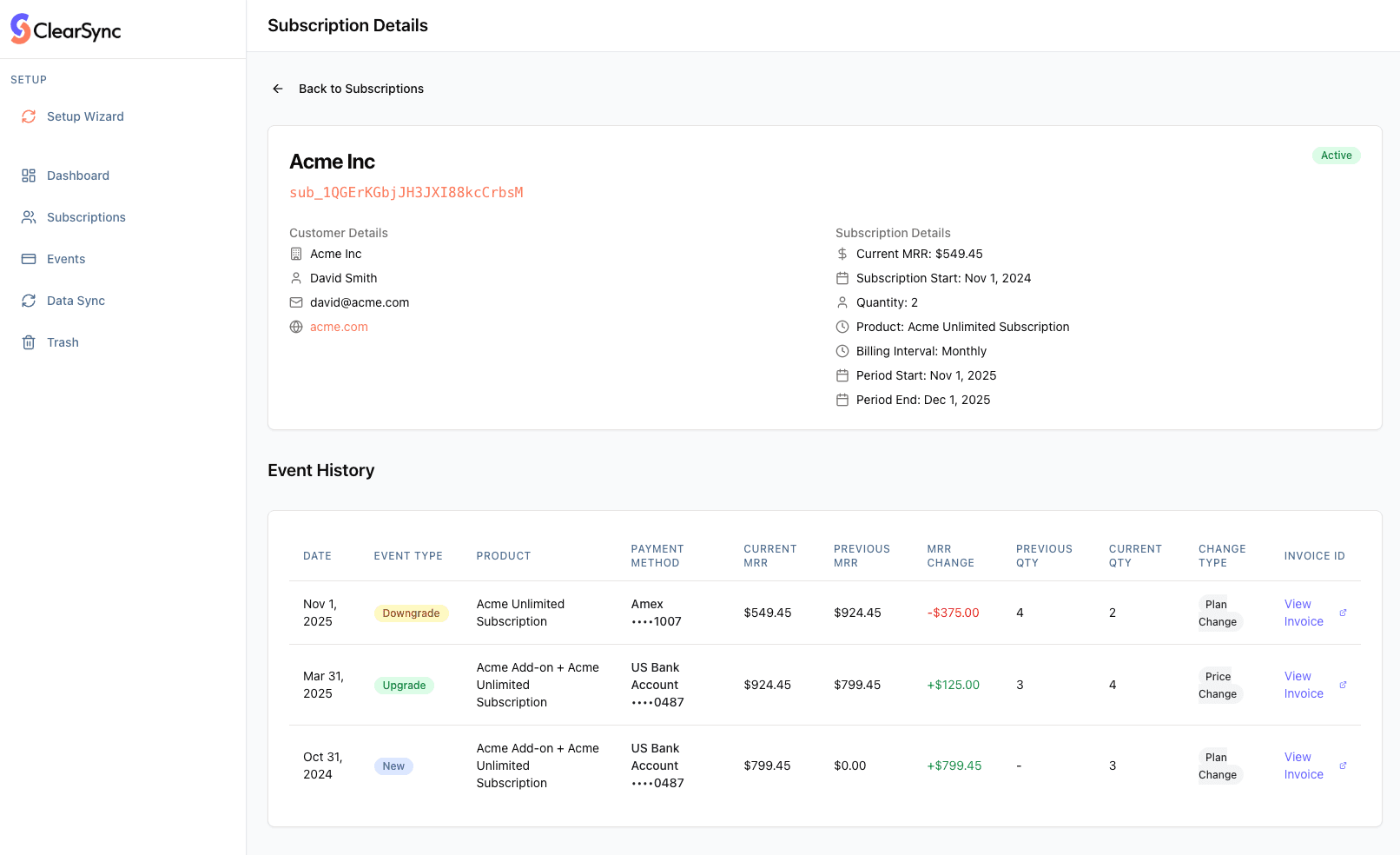Click Back to Subscriptions link
1400x855 pixels.
click(x=361, y=89)
